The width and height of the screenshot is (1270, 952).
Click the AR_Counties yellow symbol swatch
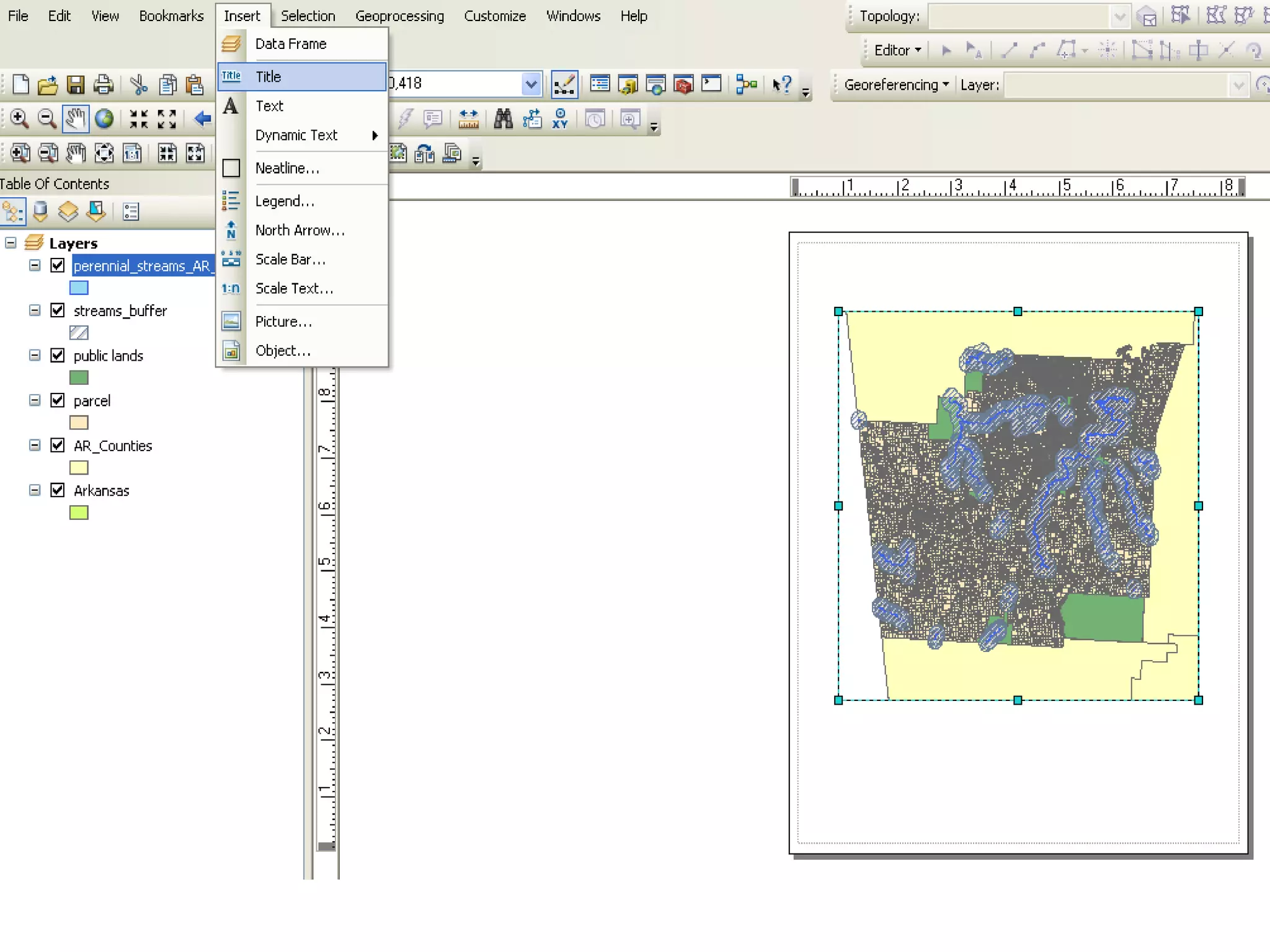coord(79,468)
